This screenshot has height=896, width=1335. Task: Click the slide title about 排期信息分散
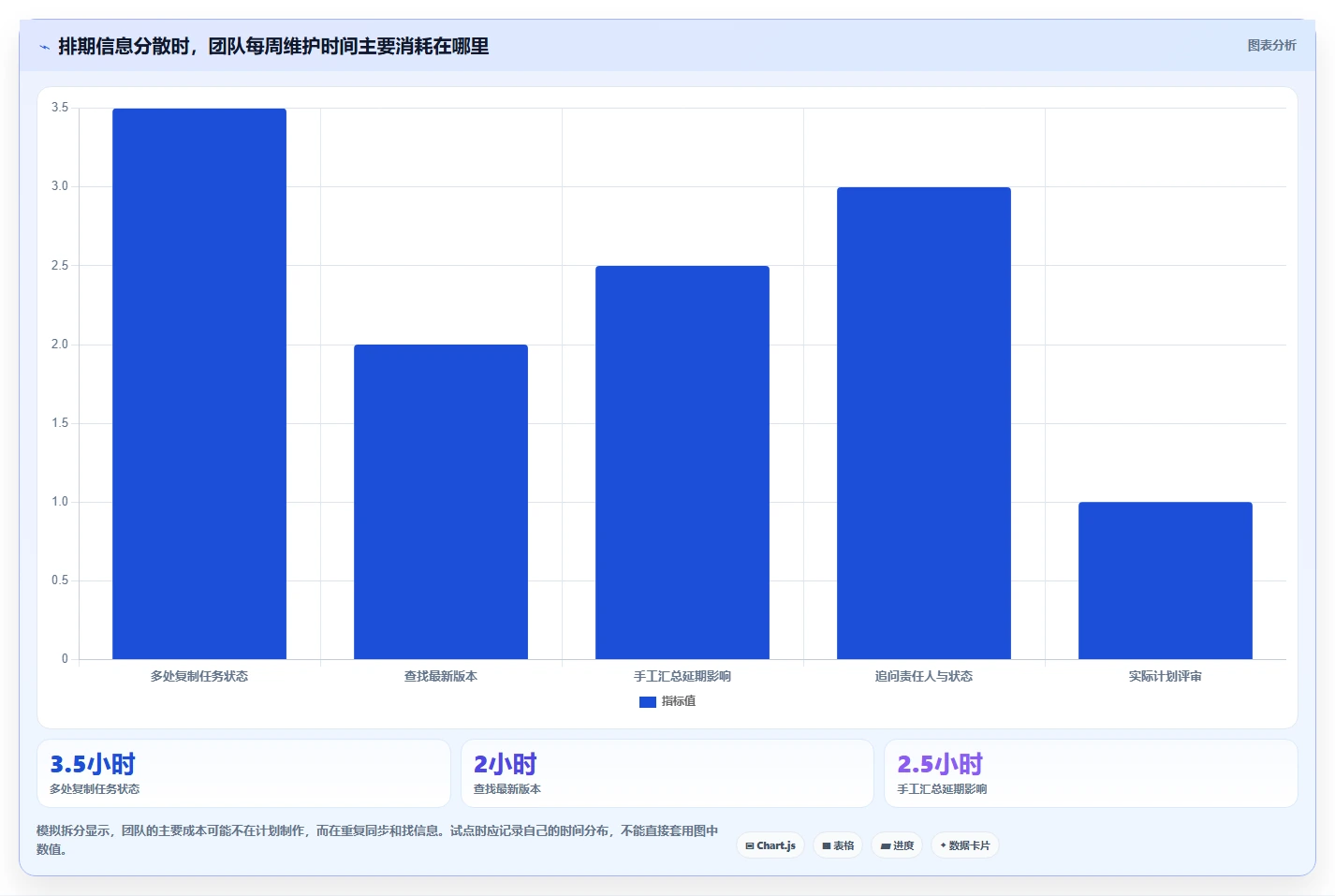click(x=273, y=46)
